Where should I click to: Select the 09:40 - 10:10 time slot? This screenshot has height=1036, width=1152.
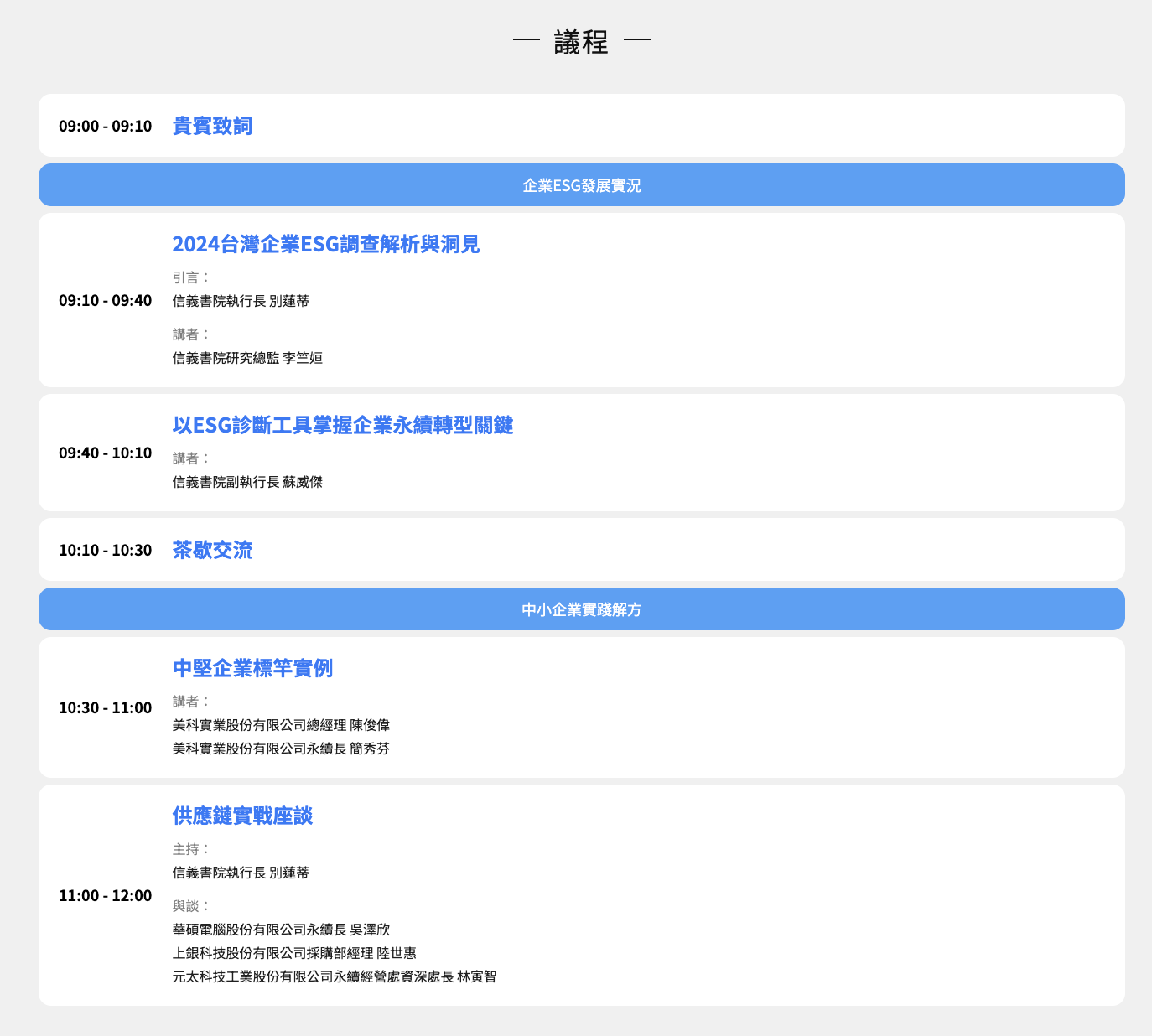(106, 453)
